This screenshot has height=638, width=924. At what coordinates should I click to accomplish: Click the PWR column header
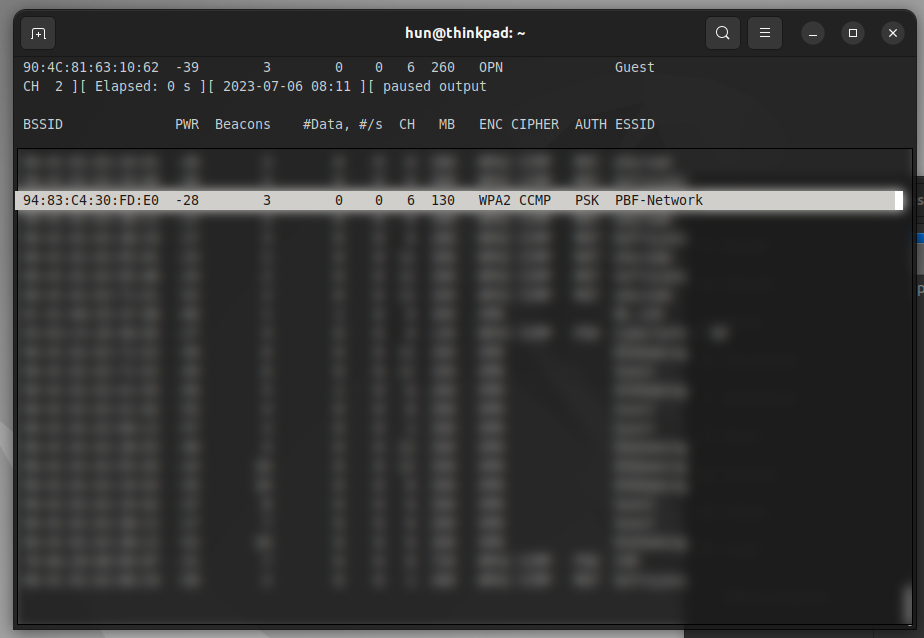click(187, 124)
